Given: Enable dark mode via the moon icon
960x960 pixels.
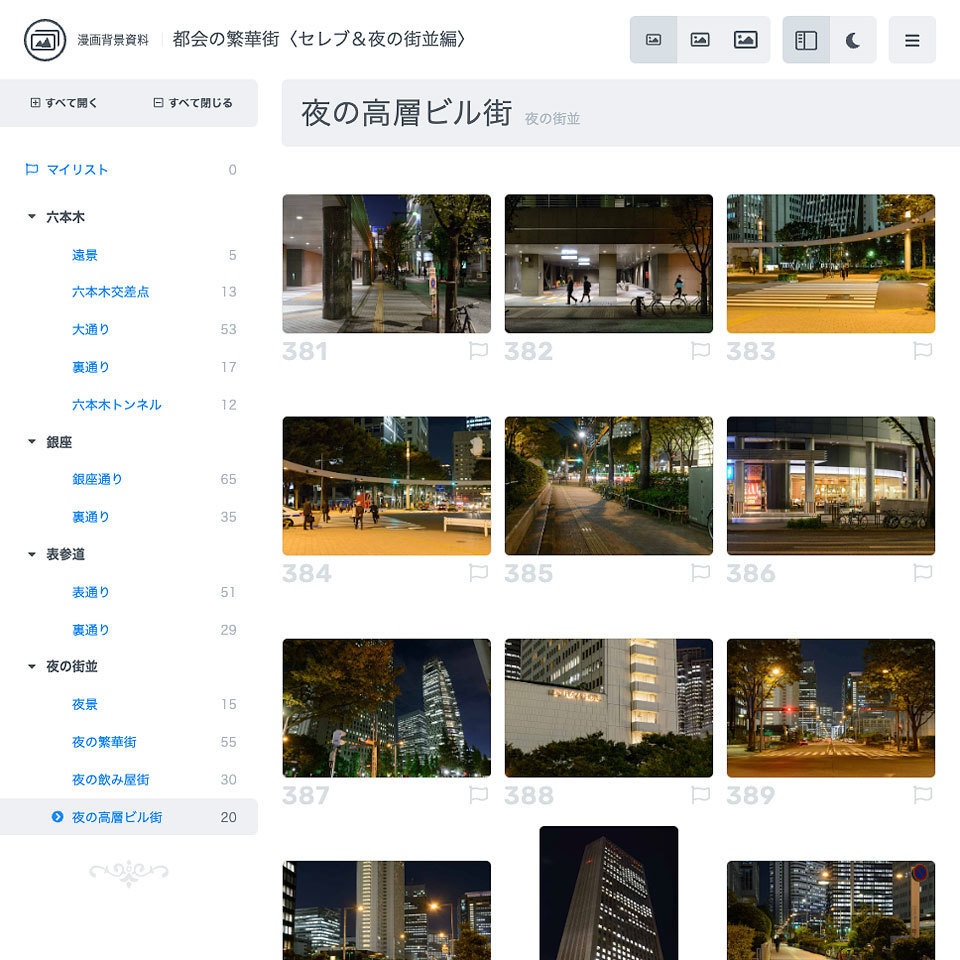Looking at the screenshot, I should [851, 39].
